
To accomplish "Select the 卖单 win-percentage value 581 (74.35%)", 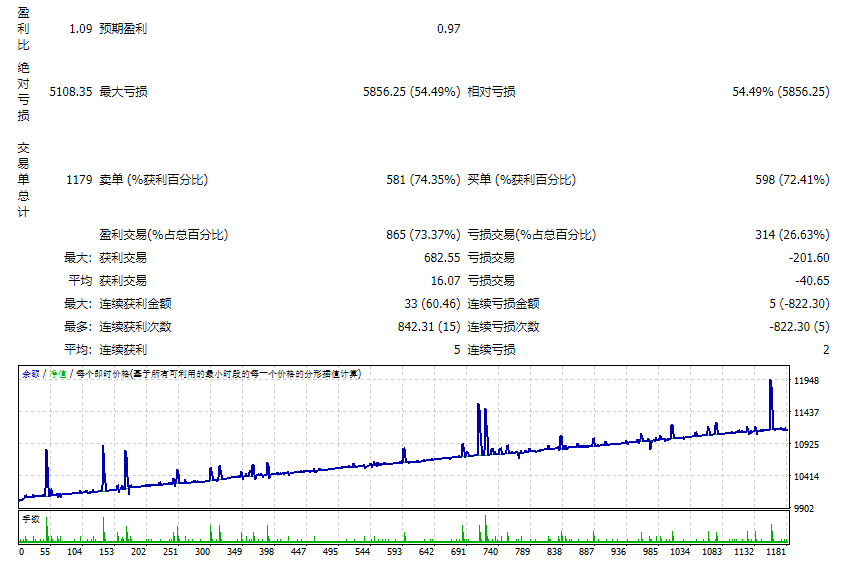I will coord(423,180).
